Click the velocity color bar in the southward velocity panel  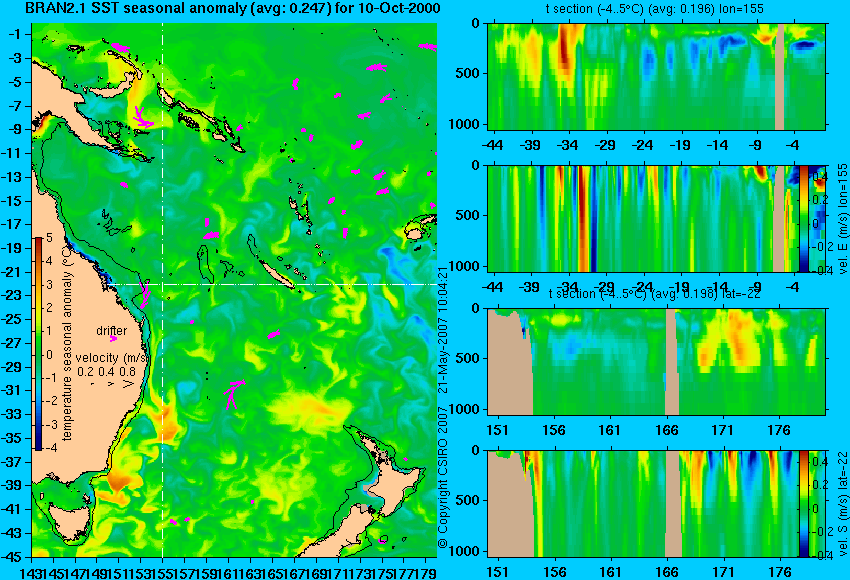[803, 504]
